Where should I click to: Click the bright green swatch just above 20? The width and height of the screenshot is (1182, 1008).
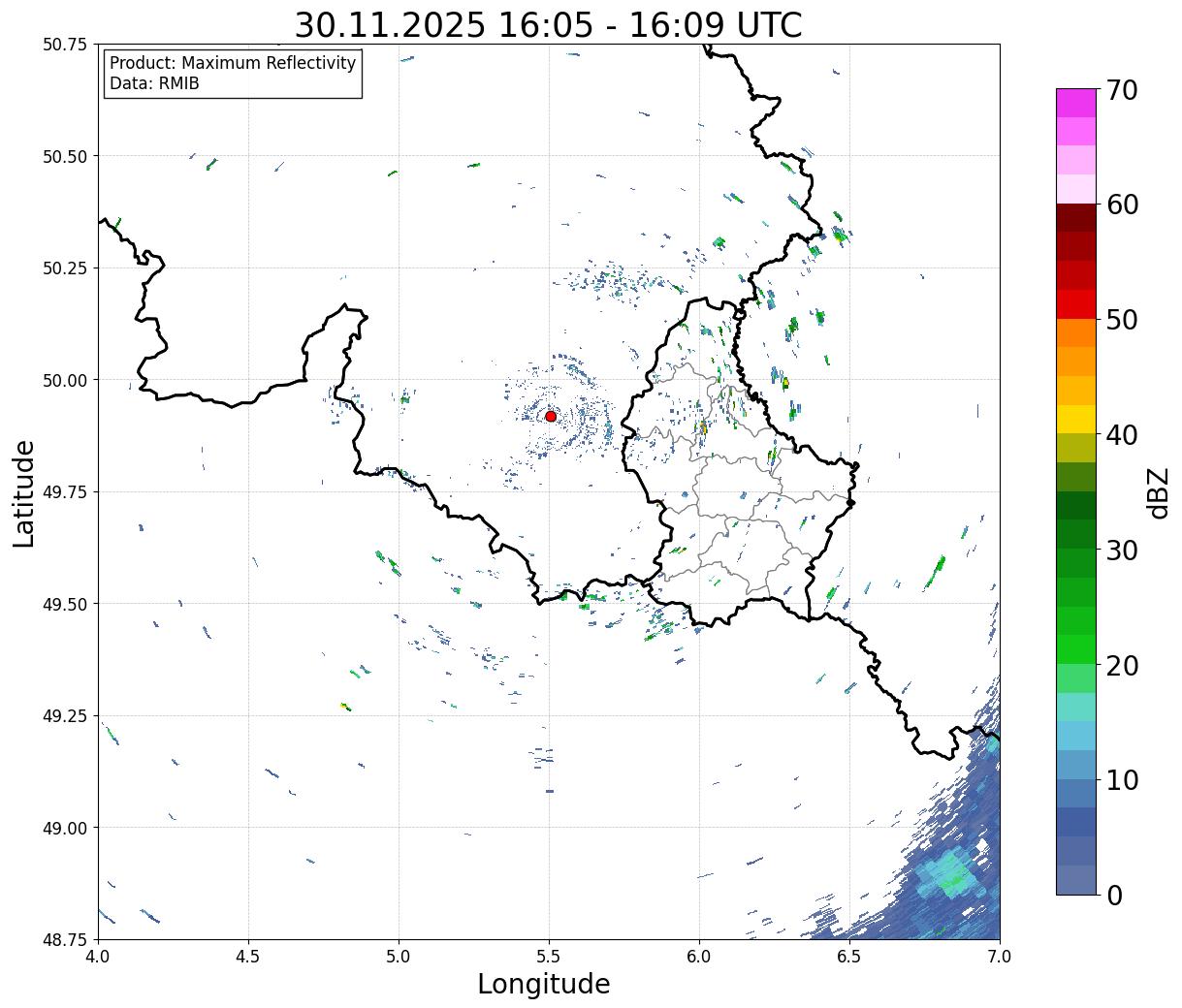click(x=1076, y=649)
